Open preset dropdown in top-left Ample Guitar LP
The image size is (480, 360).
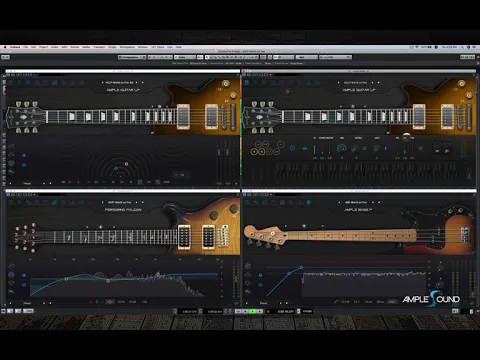[x=143, y=82]
